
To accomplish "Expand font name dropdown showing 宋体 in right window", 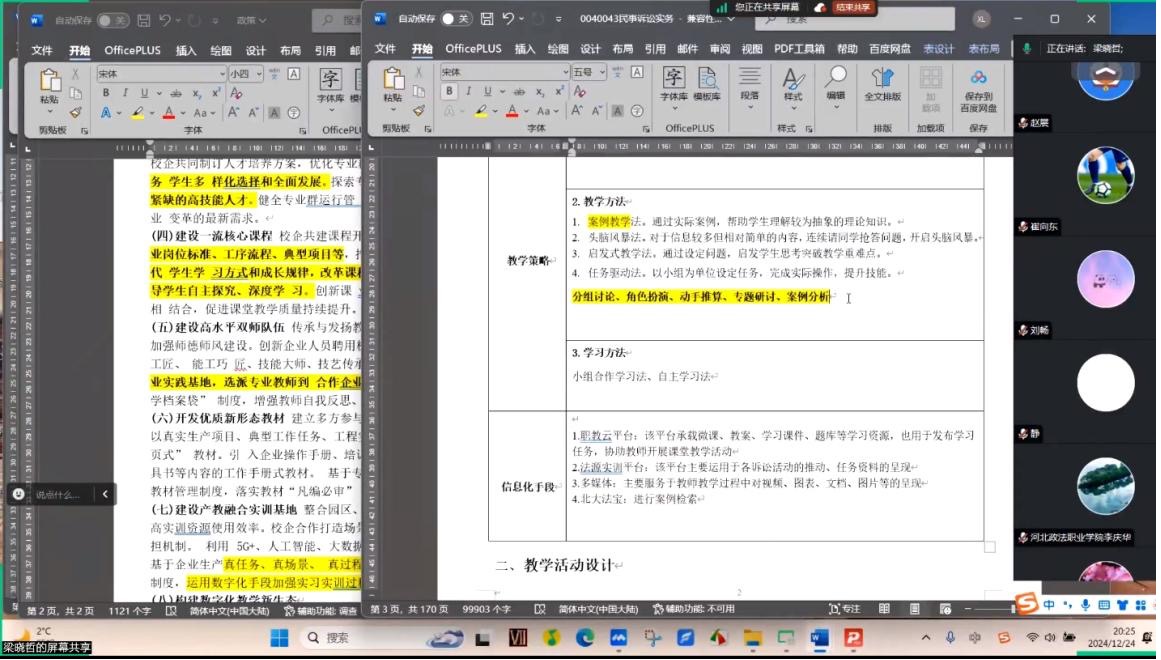I will tap(564, 72).
